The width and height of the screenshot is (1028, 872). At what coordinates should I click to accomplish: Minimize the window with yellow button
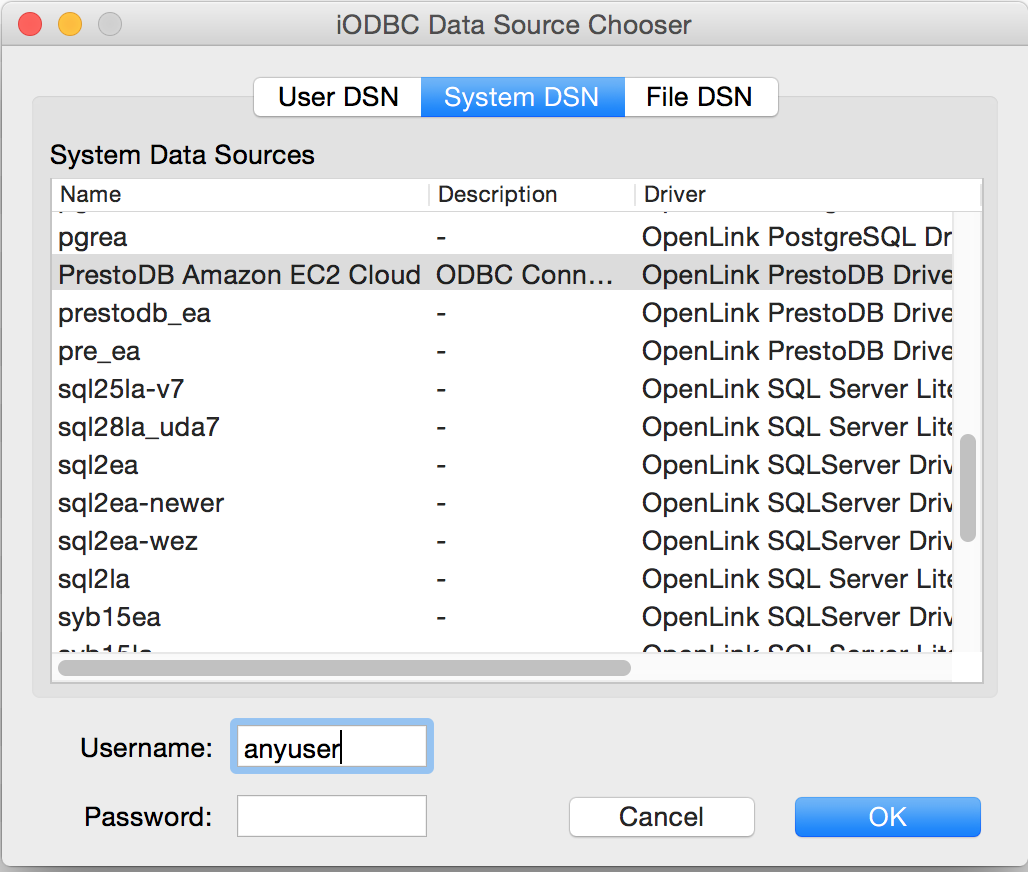click(x=70, y=24)
